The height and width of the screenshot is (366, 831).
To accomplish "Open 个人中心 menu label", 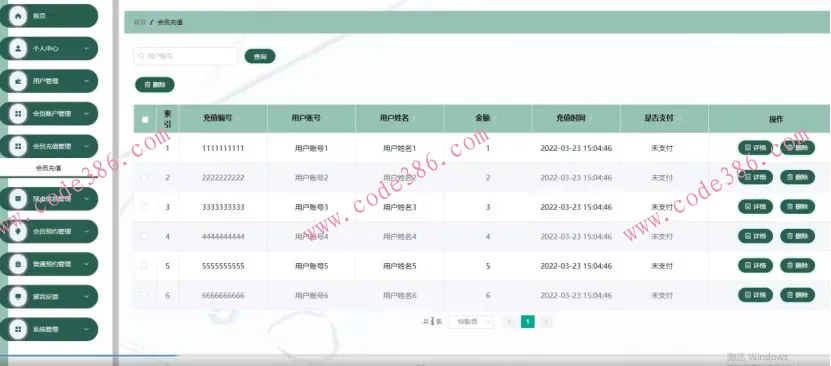I will click(x=46, y=48).
